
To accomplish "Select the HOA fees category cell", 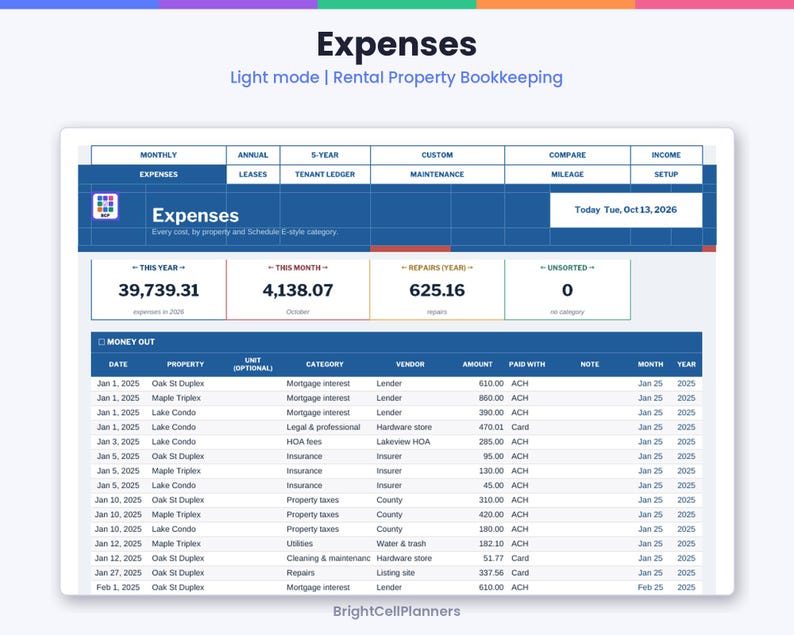I will click(x=327, y=442).
